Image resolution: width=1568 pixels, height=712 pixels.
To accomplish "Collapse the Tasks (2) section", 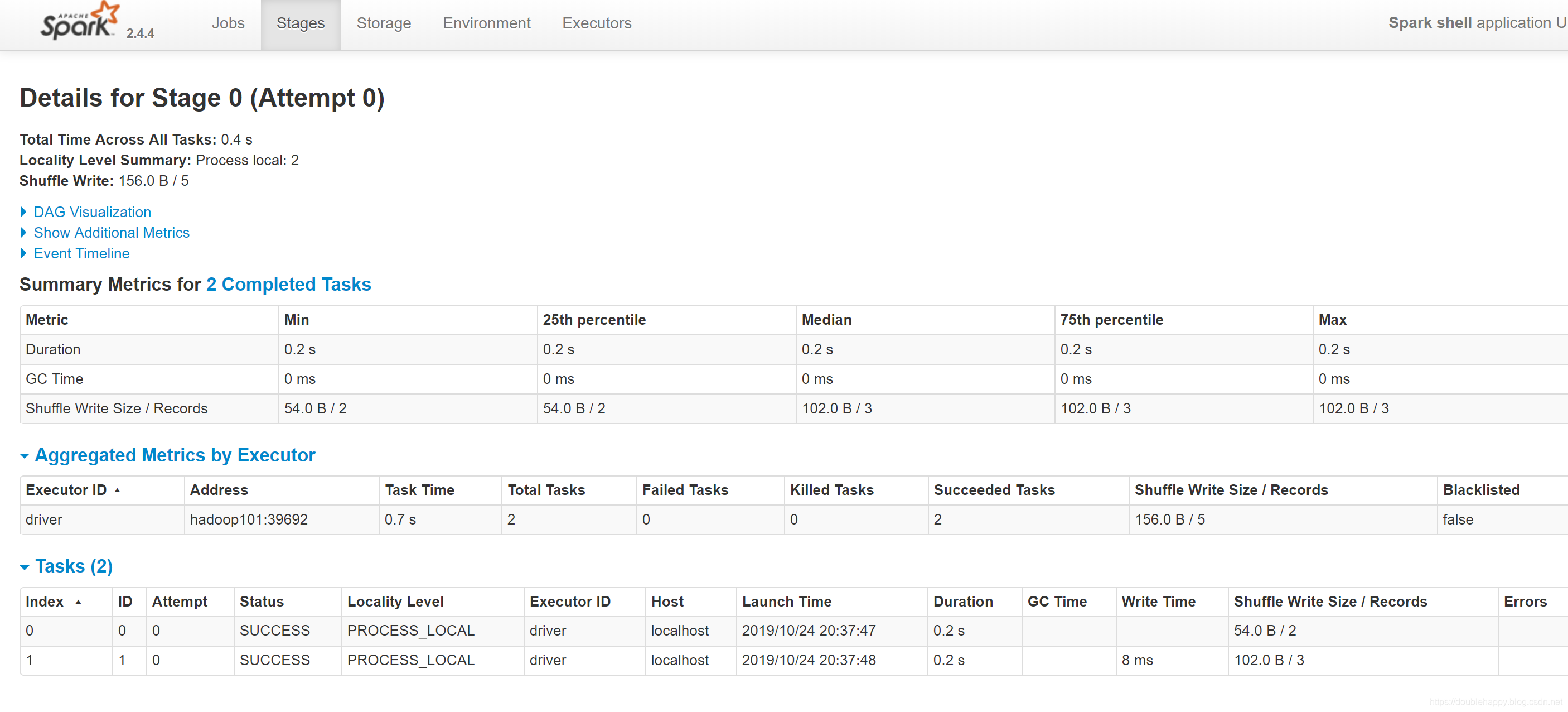I will [74, 566].
